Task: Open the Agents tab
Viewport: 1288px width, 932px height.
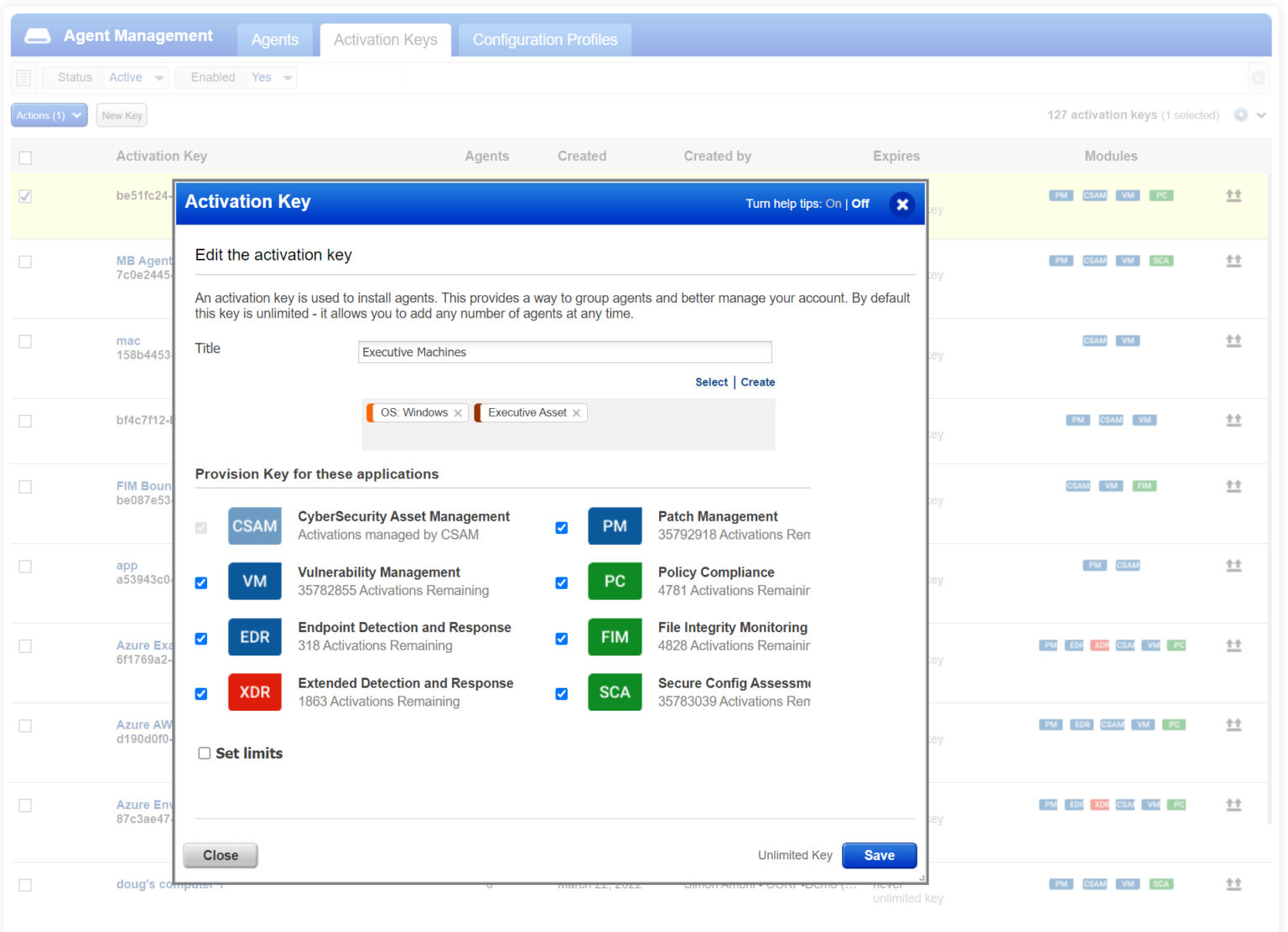Action: (x=275, y=39)
